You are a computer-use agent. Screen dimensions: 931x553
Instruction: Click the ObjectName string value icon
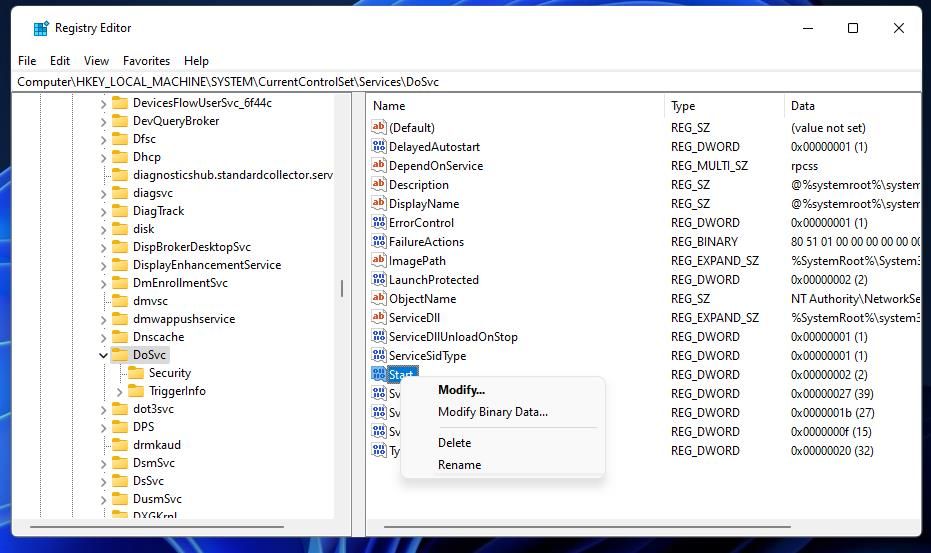pos(378,298)
